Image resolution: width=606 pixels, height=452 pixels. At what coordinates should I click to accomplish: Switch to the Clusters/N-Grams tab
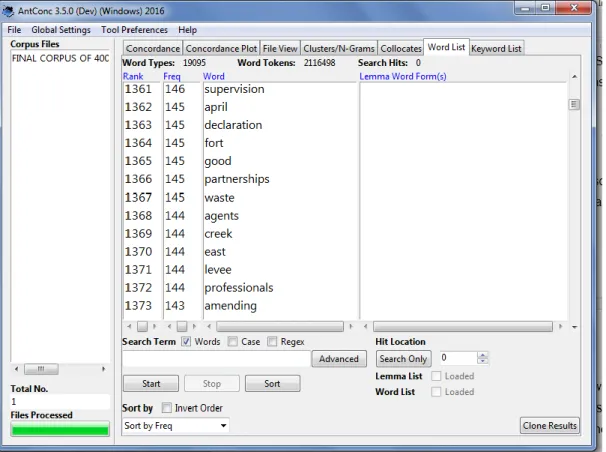tap(339, 49)
